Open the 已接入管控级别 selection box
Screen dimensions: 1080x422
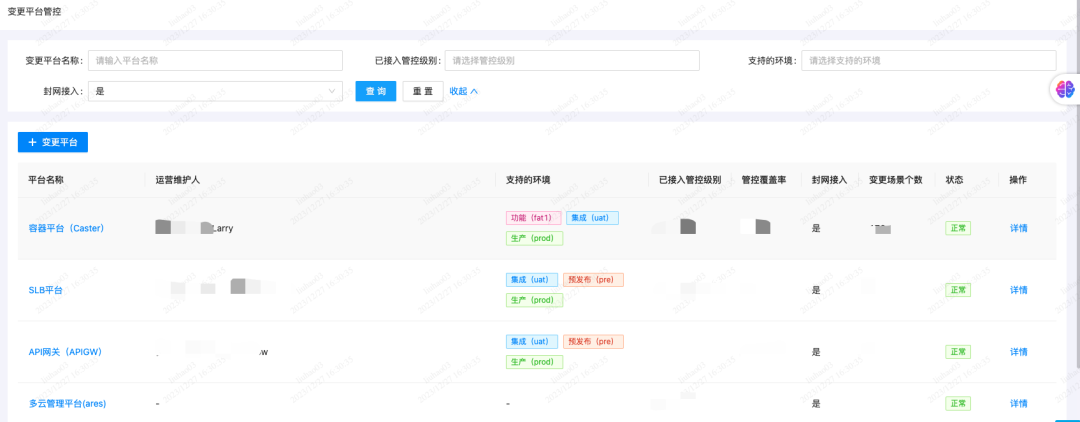(572, 61)
